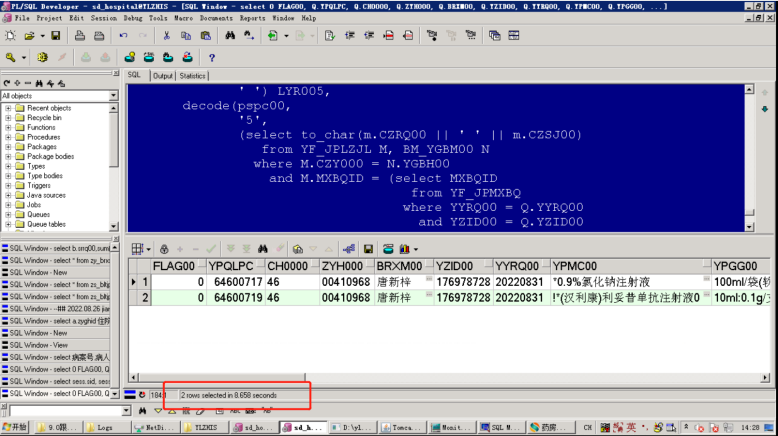Screen dimensions: 778x436
Task: Click the Export results database icon in grid toolbar
Action: pos(388,249)
